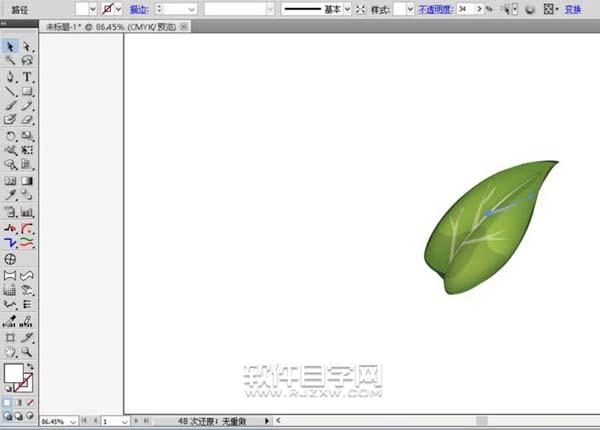Viewport: 600px width, 430px height.
Task: Open the 基本 brush definition dropdown
Action: (x=347, y=9)
